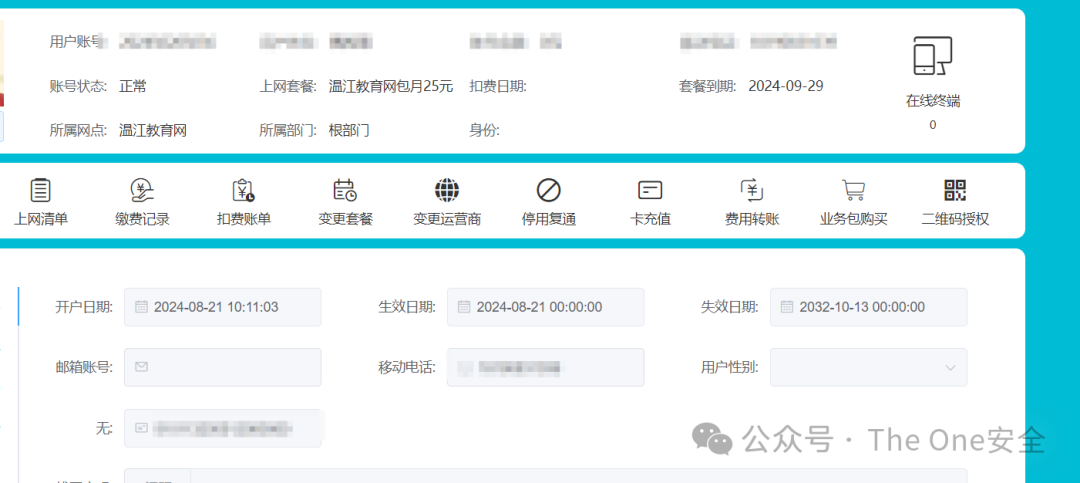Expand the 用户性别 dropdown

(951, 367)
